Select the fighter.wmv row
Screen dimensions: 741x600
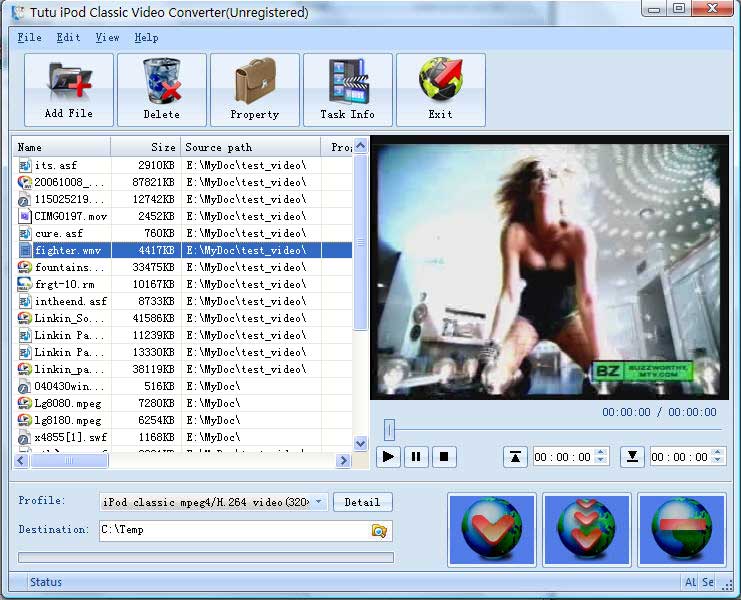pos(183,250)
